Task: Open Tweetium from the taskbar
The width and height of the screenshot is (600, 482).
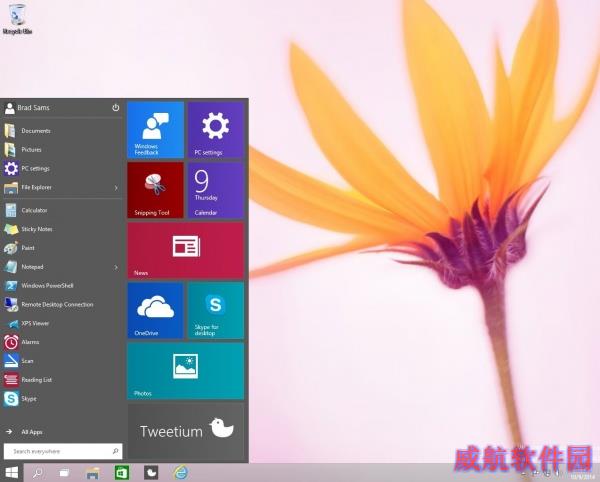Action: pos(151,473)
